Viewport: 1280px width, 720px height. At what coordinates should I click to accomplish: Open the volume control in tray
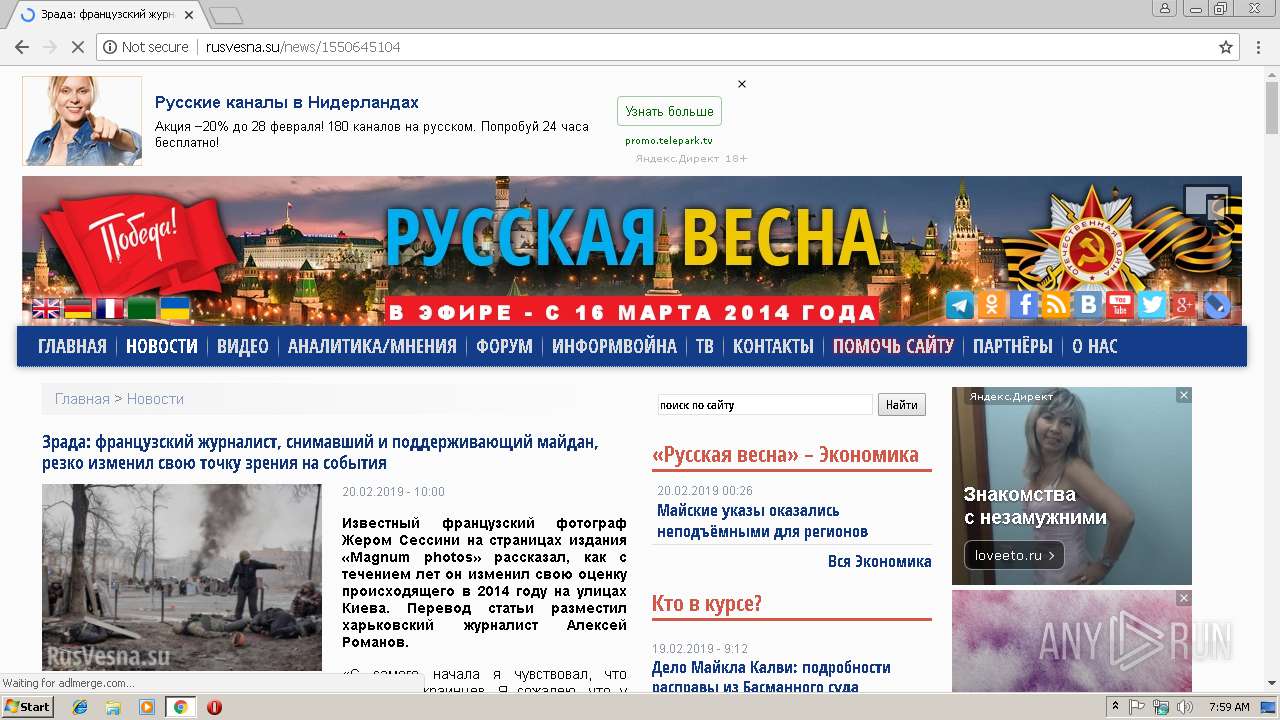[1184, 707]
